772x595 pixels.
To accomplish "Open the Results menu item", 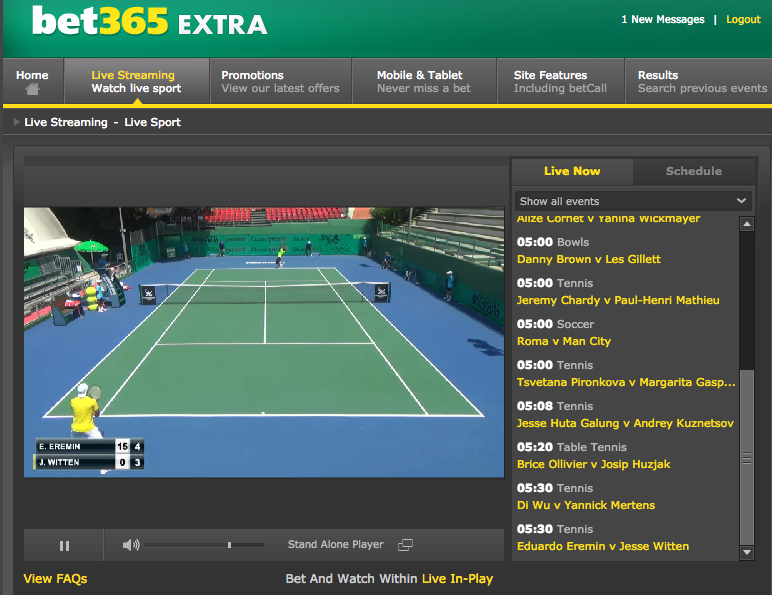I will 698,82.
